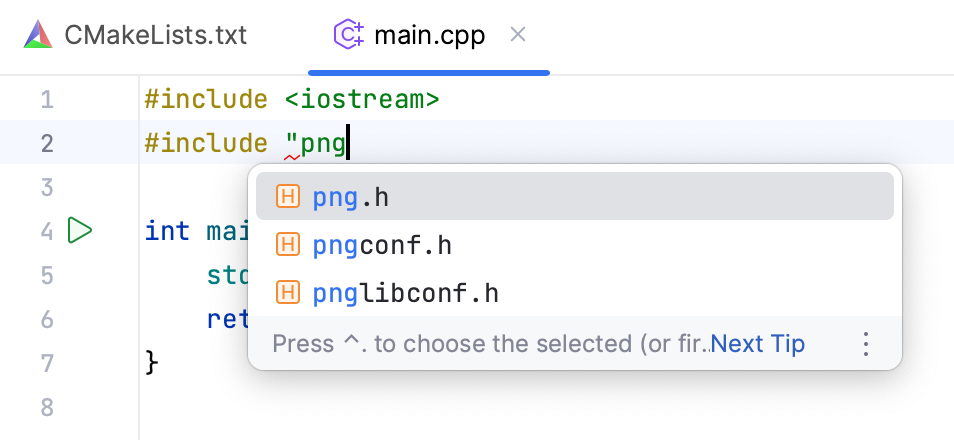Image resolution: width=954 pixels, height=440 pixels.
Task: Click the int keyword on line 4
Action: click(x=167, y=231)
